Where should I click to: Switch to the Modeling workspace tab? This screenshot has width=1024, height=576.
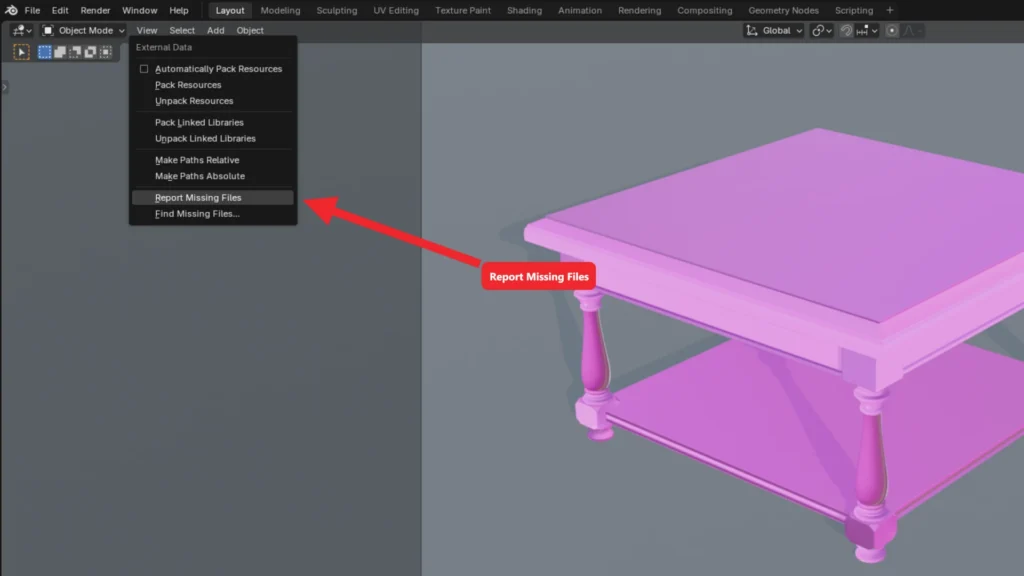(280, 10)
